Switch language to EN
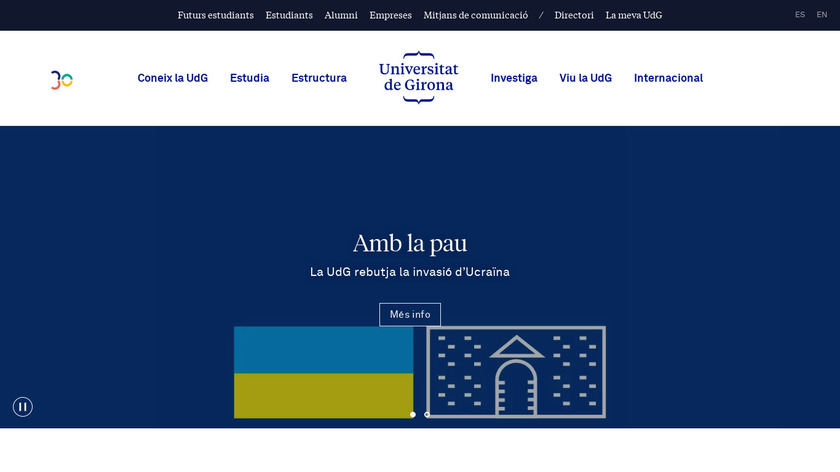Image resolution: width=840 pixels, height=472 pixels. click(x=822, y=15)
